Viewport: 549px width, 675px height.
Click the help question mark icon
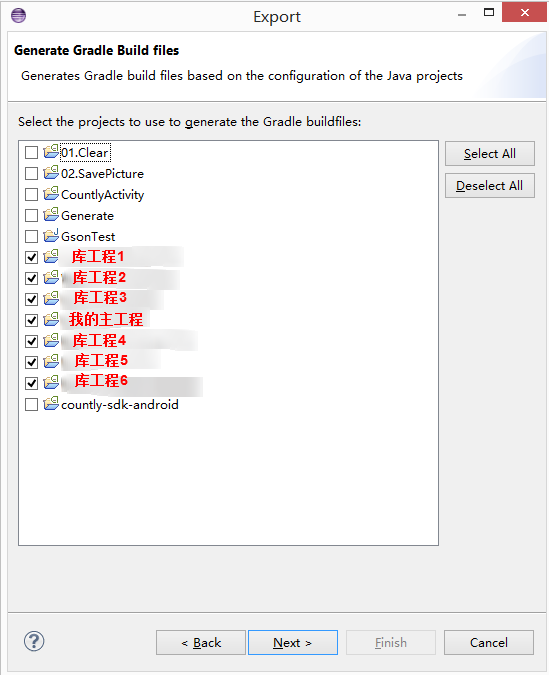tap(34, 641)
